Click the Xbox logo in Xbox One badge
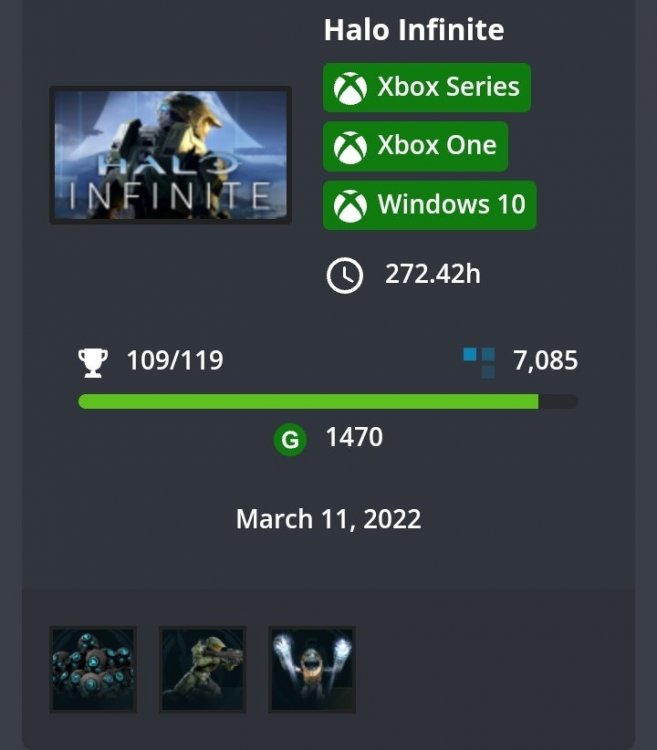The width and height of the screenshot is (657, 750). (350, 147)
